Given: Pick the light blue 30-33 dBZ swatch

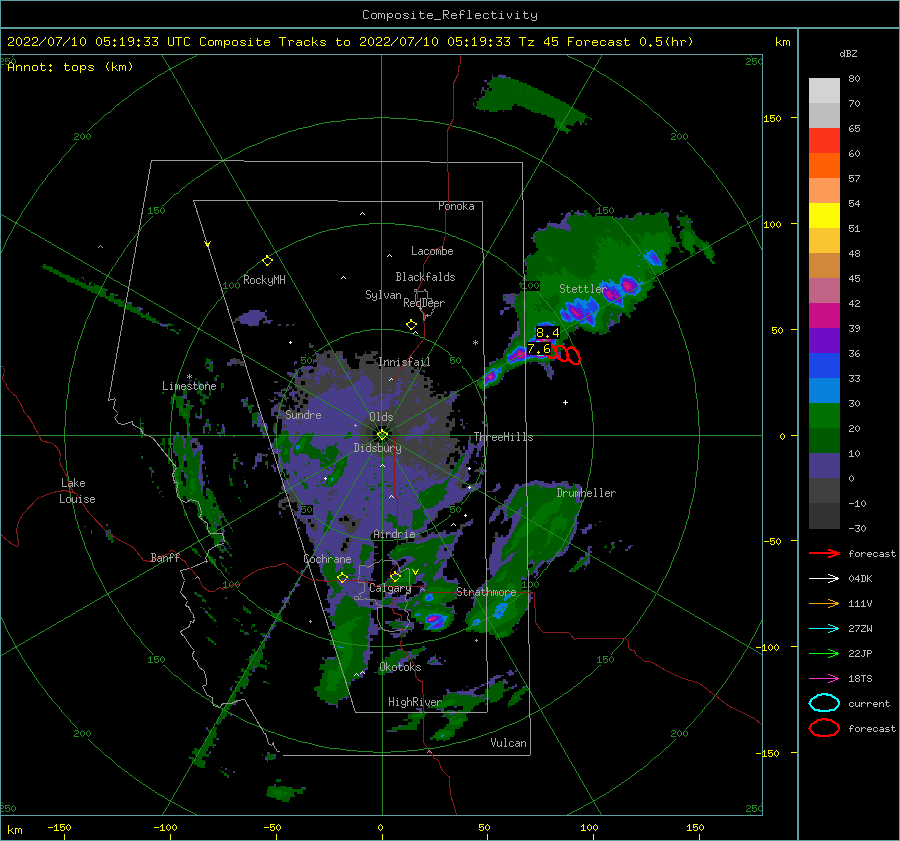Looking at the screenshot, I should click(x=824, y=390).
